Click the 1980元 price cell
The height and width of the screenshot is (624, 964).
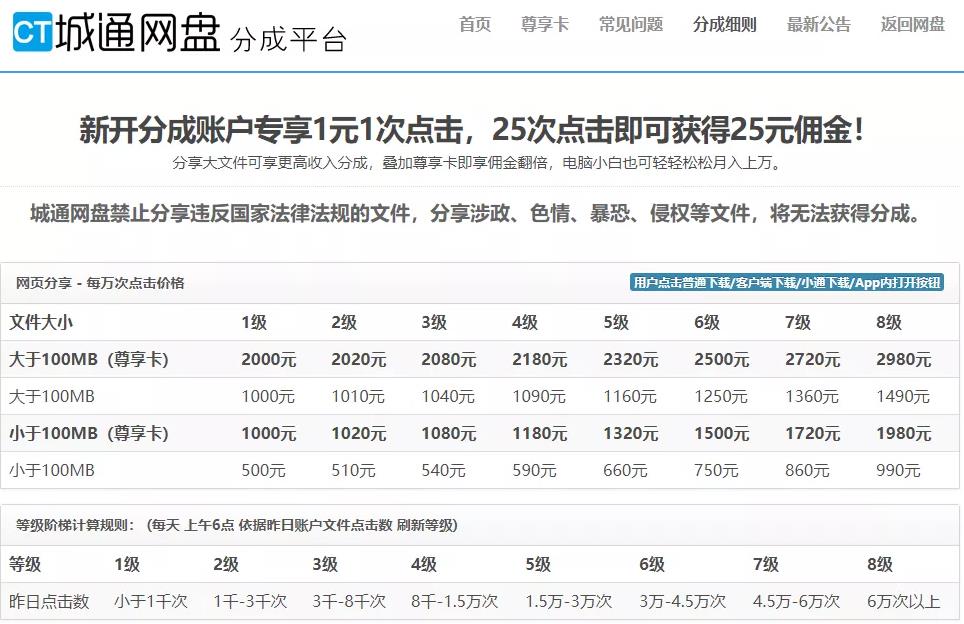904,433
